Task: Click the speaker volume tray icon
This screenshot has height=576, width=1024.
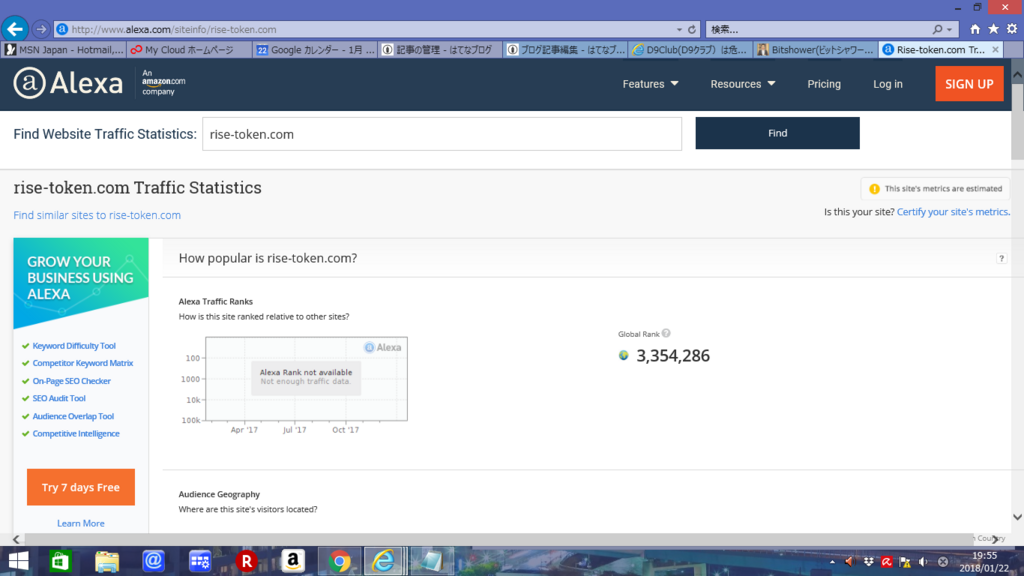Action: pos(923,562)
